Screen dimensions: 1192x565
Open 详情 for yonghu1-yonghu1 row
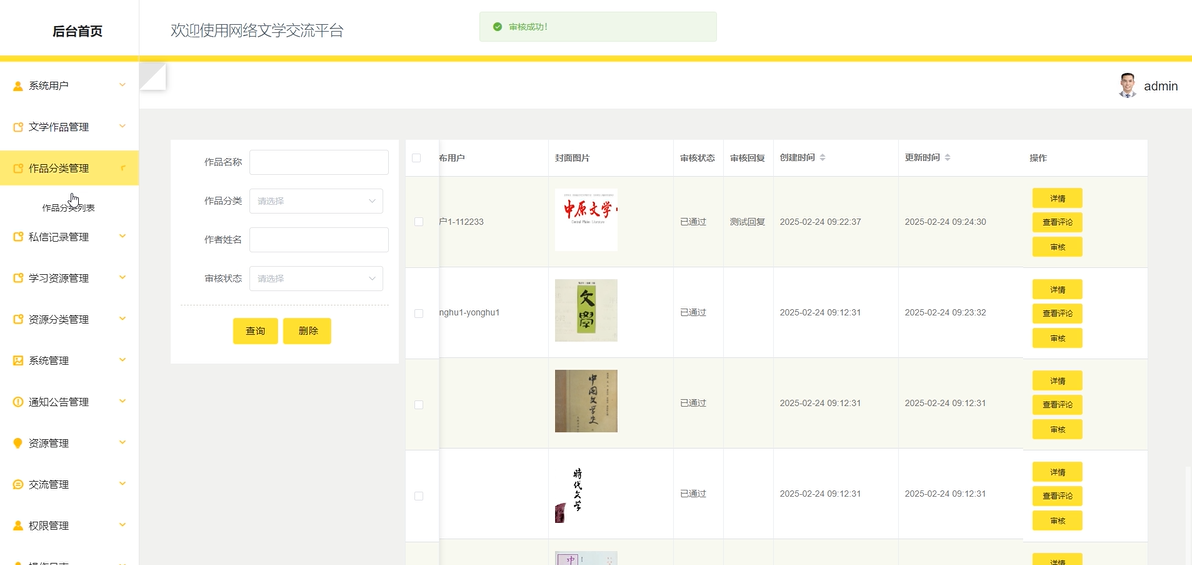click(x=1057, y=289)
